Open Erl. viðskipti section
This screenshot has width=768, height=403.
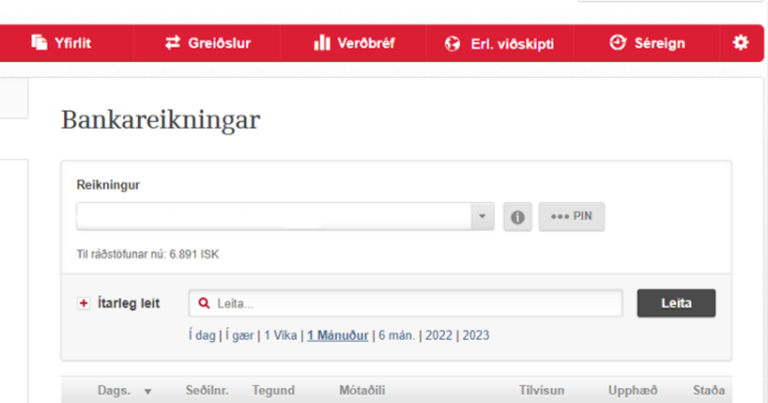point(499,43)
